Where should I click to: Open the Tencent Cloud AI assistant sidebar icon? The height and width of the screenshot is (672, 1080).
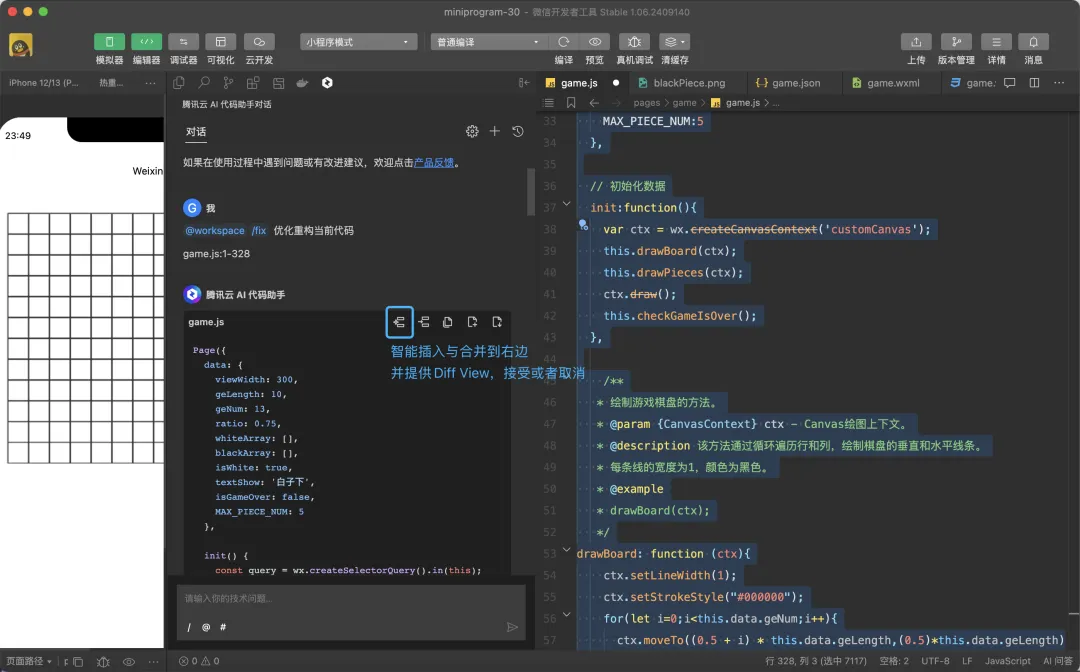[327, 83]
